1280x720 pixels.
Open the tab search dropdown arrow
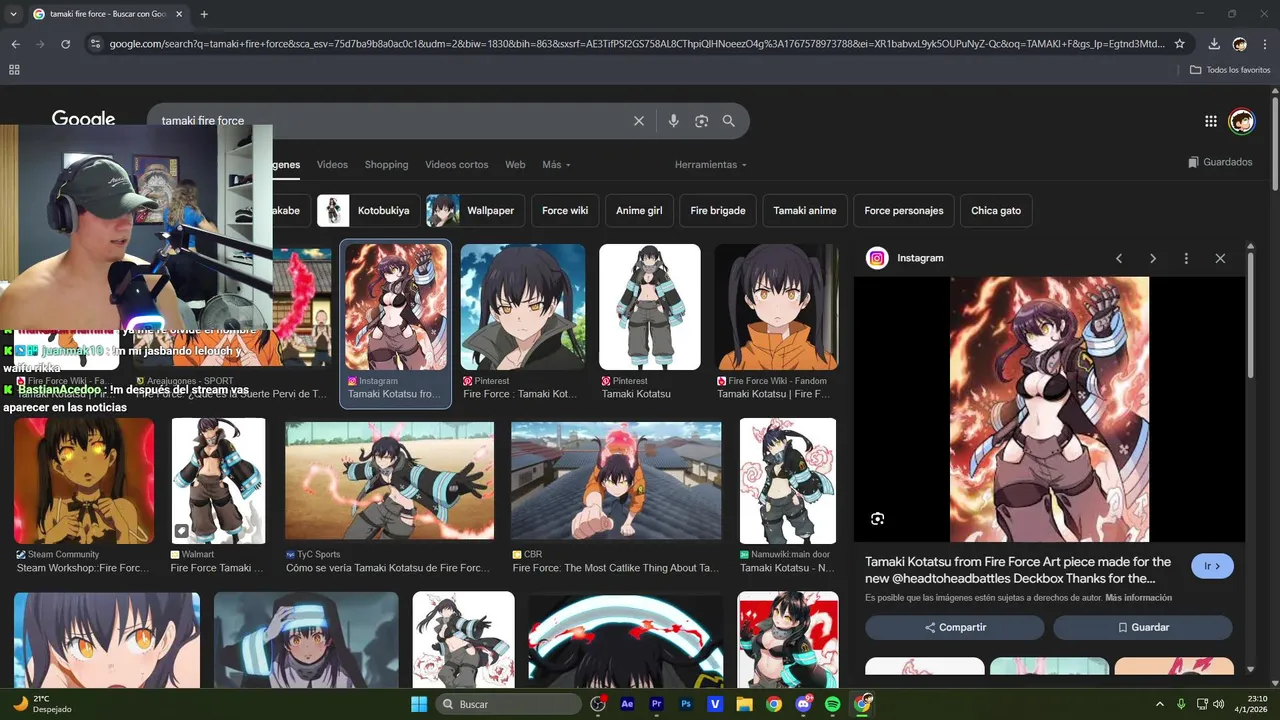(14, 14)
